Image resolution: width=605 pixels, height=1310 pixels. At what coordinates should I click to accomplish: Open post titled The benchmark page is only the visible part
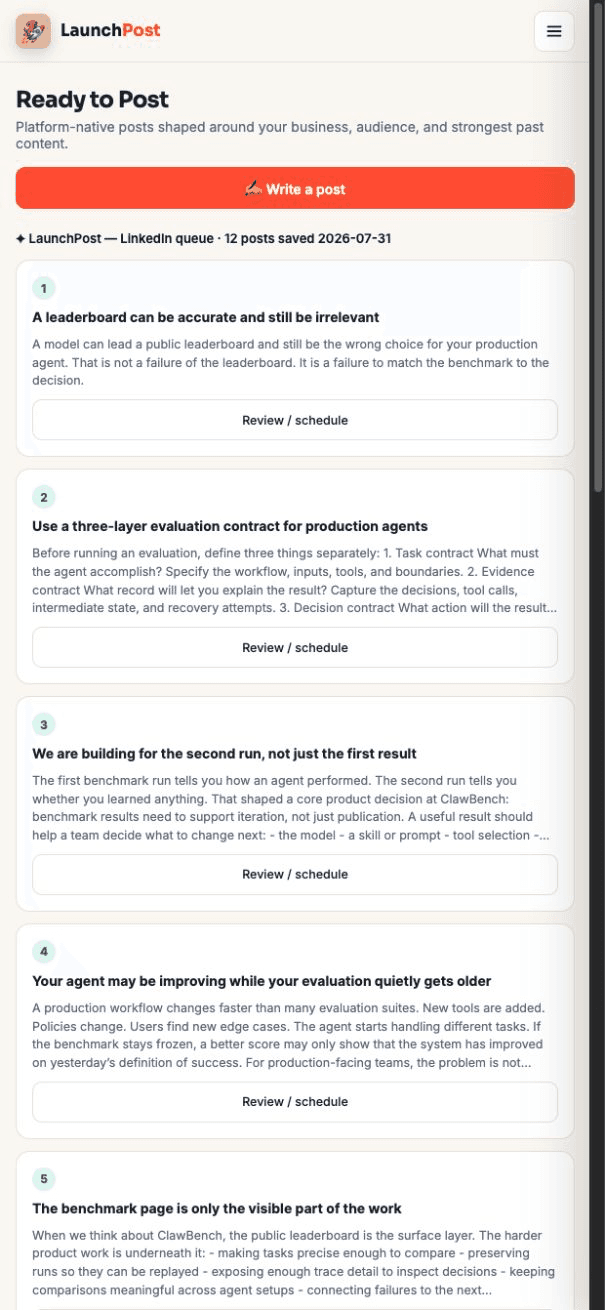(217, 1208)
